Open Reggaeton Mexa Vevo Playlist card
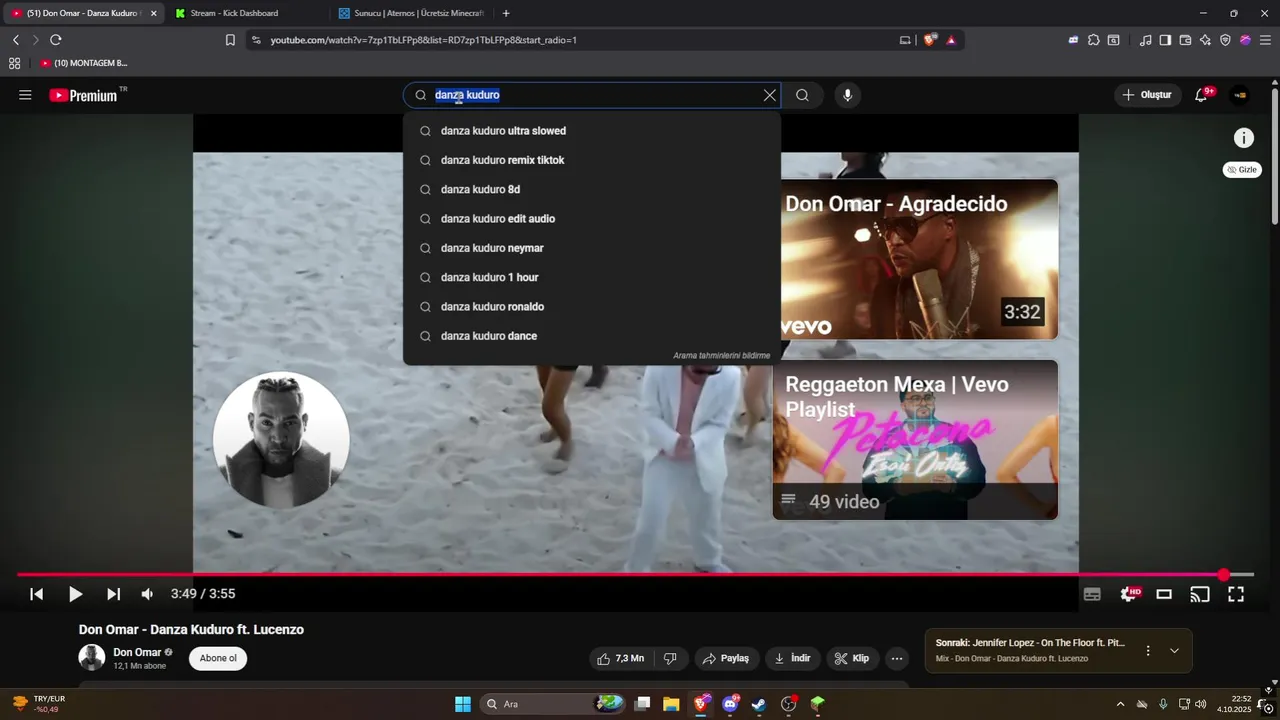The width and height of the screenshot is (1280, 720). coord(915,440)
